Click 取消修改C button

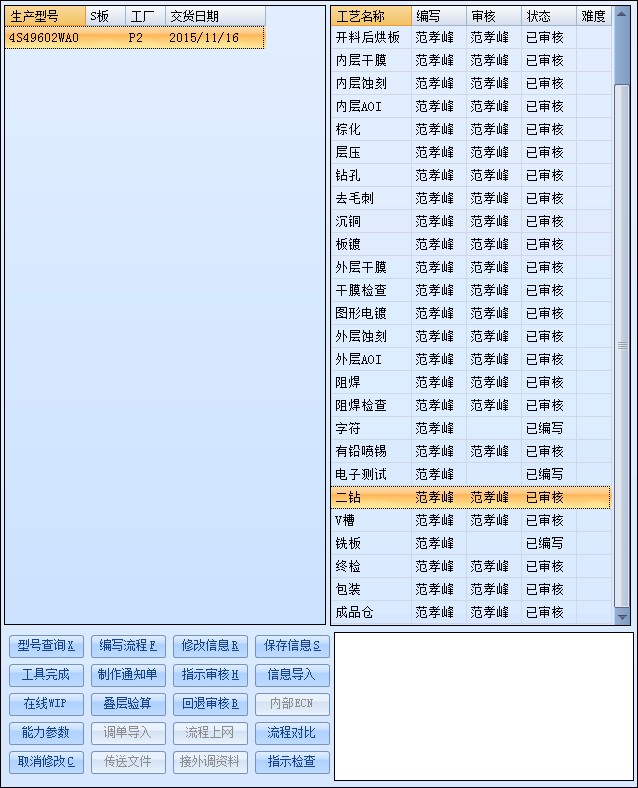[x=46, y=762]
